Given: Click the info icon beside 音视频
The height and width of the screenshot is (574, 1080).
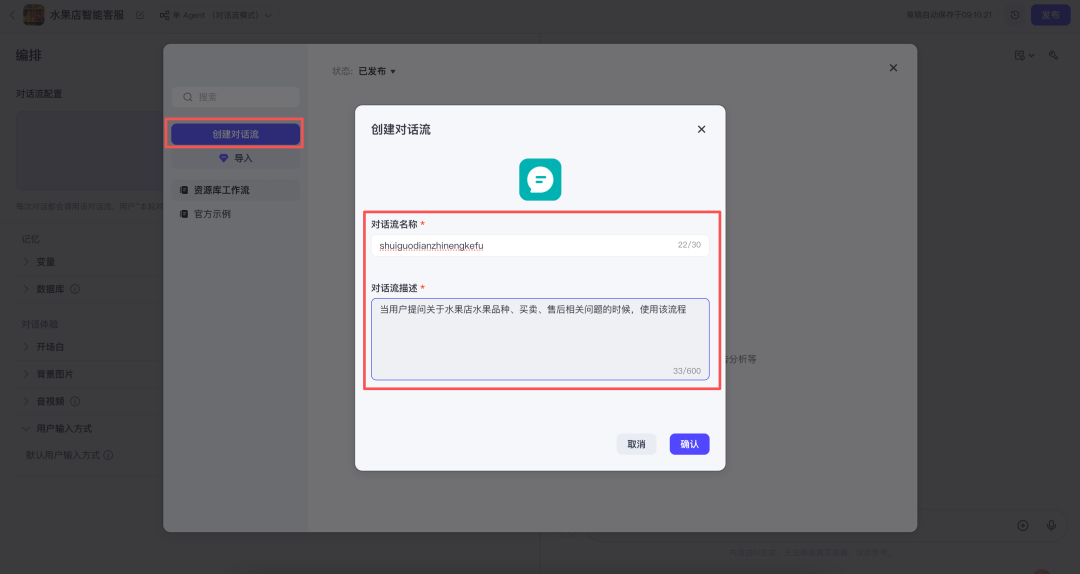Looking at the screenshot, I should 75,401.
